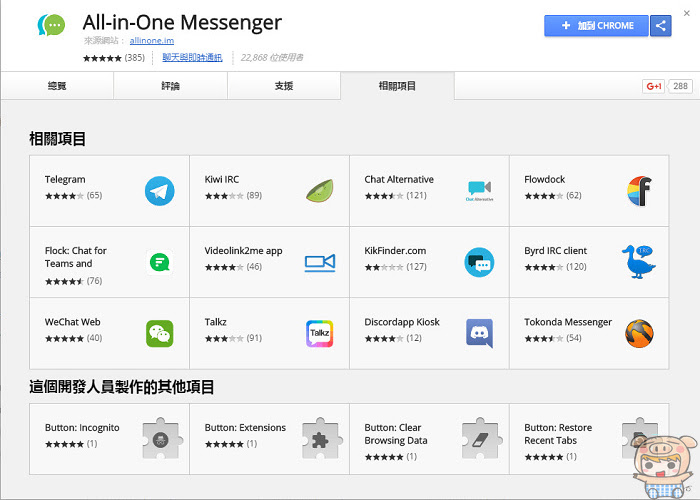Open the Button: Incognito title
700x500 pixels.
(x=82, y=428)
